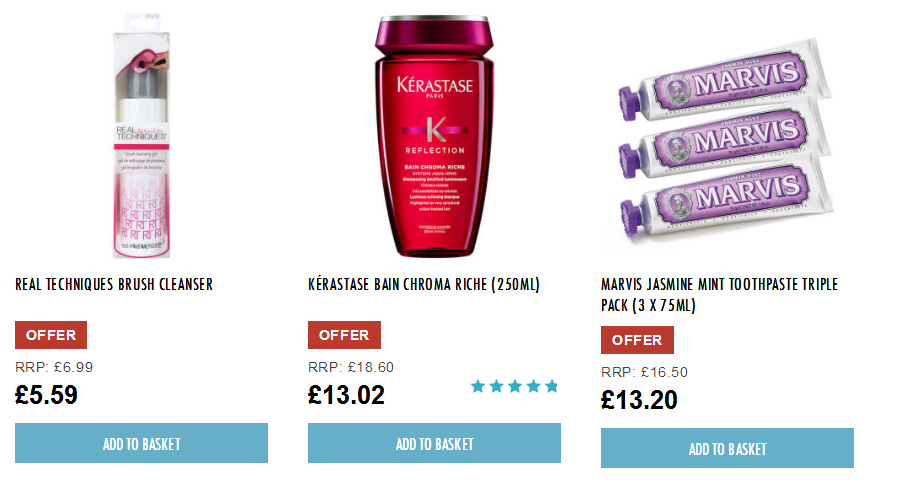Click the £5.59 price

point(46,395)
